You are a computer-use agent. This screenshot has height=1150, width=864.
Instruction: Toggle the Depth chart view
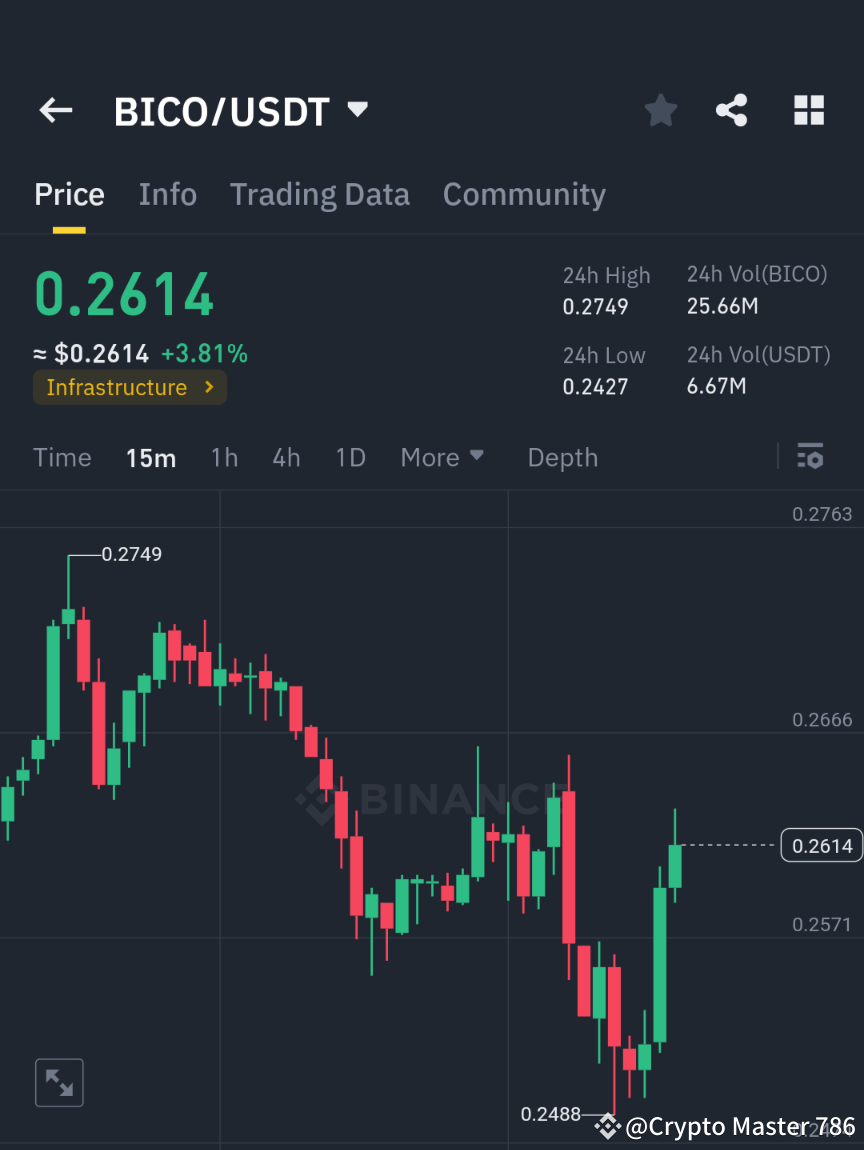pos(562,457)
